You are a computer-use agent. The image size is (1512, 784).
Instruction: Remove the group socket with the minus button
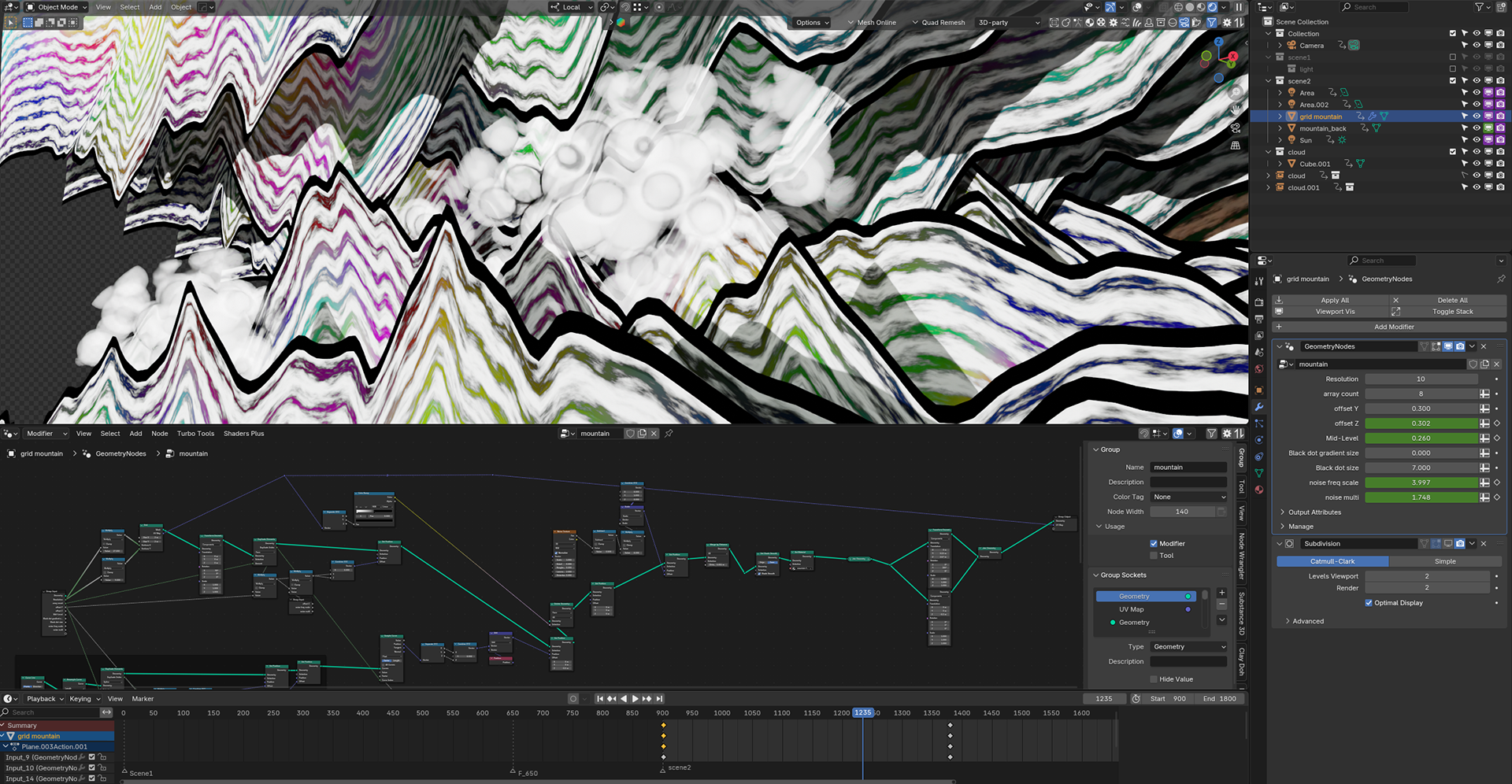click(x=1221, y=605)
